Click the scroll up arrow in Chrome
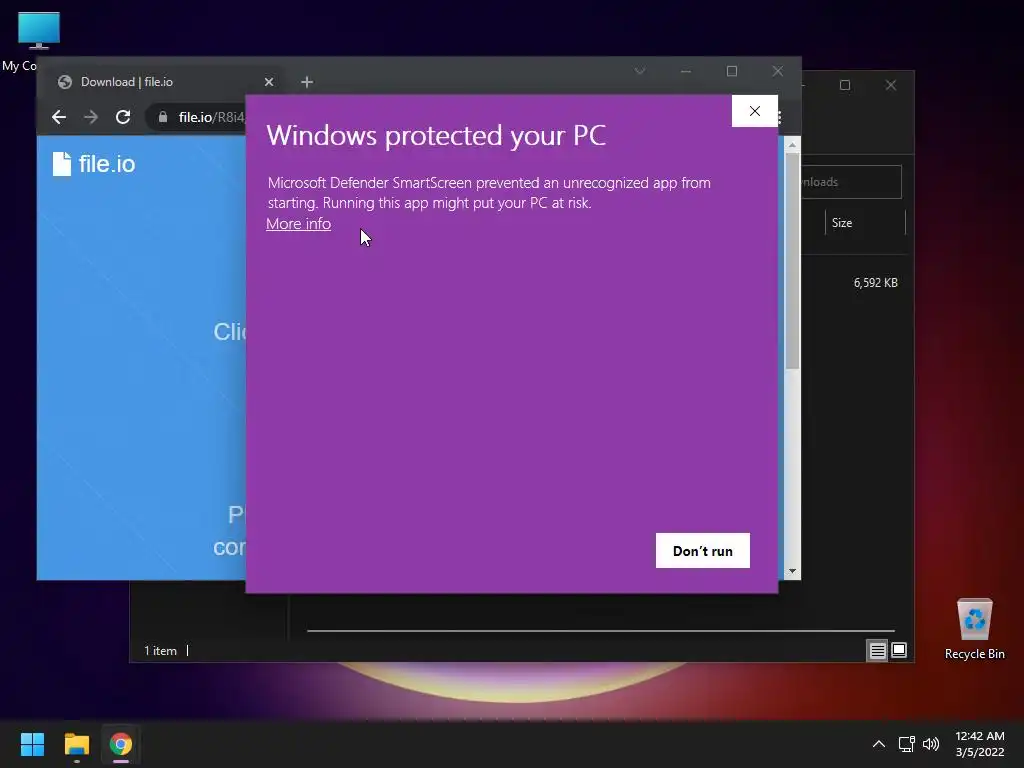The height and width of the screenshot is (768, 1024). point(792,144)
